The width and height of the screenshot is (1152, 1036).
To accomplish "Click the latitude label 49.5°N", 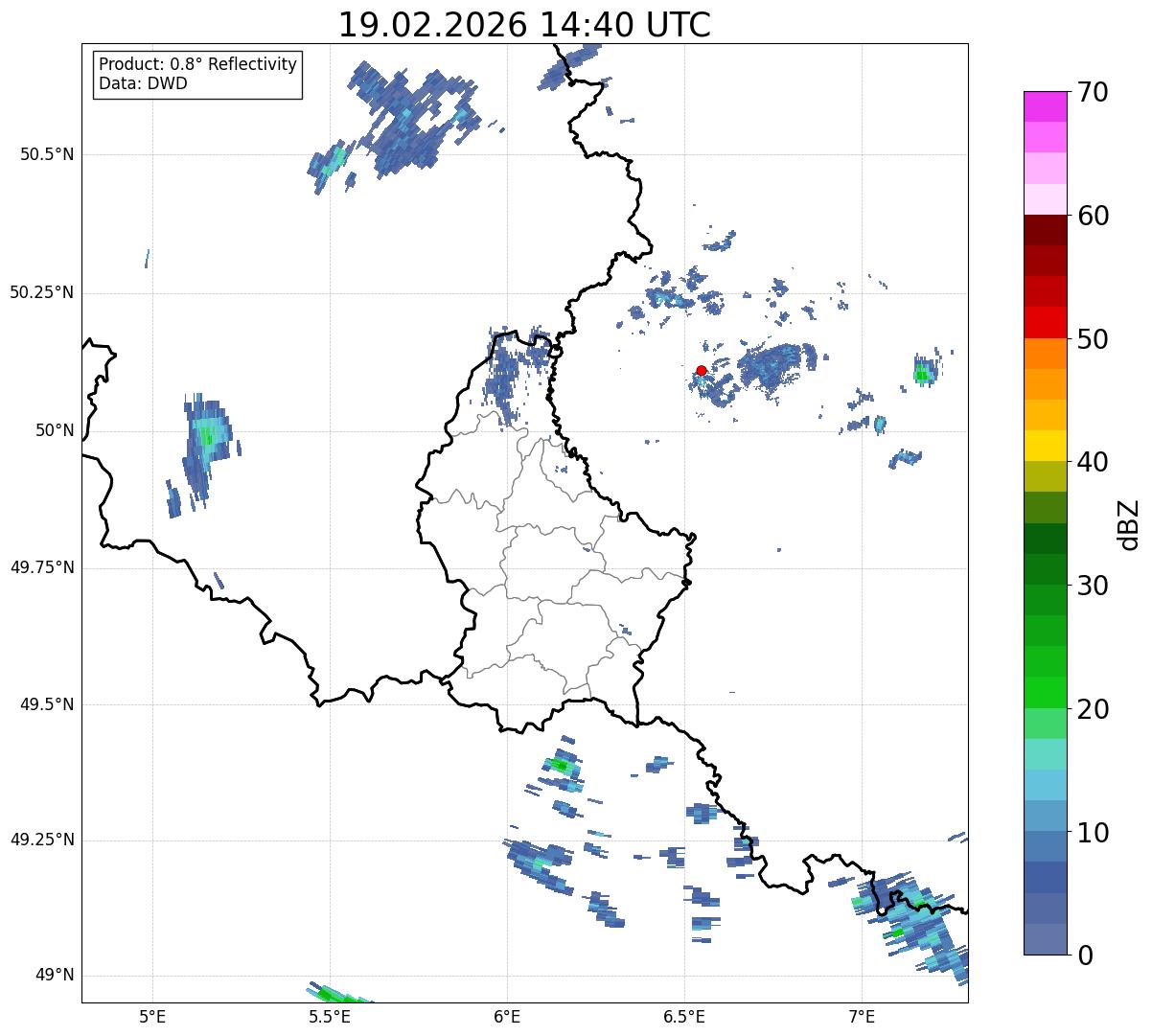I will point(47,704).
